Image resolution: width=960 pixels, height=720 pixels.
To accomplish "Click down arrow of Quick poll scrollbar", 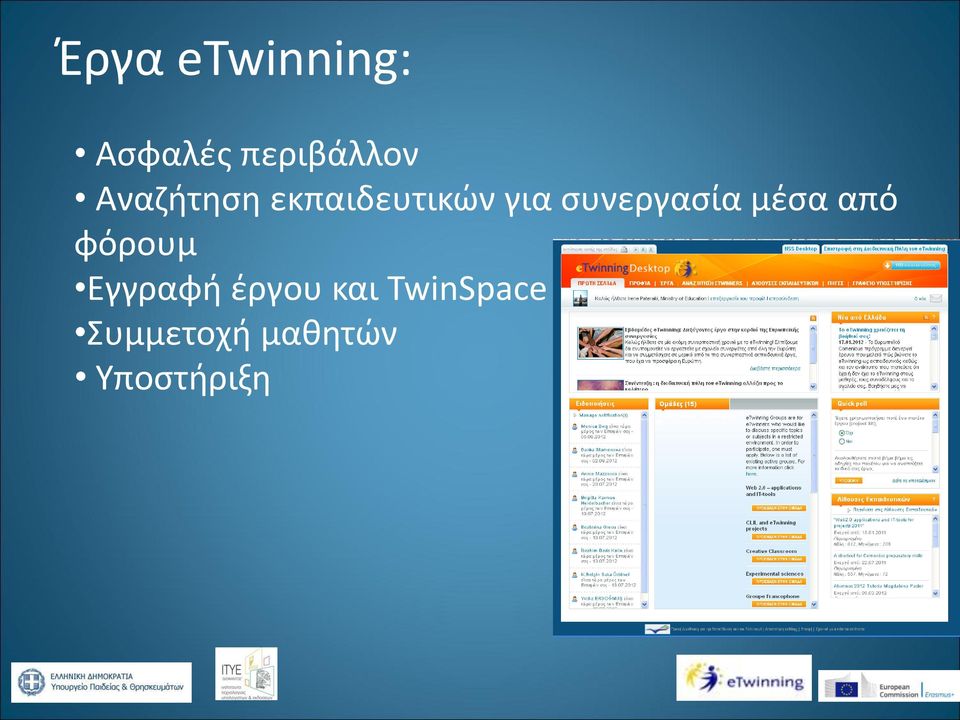I will [935, 469].
